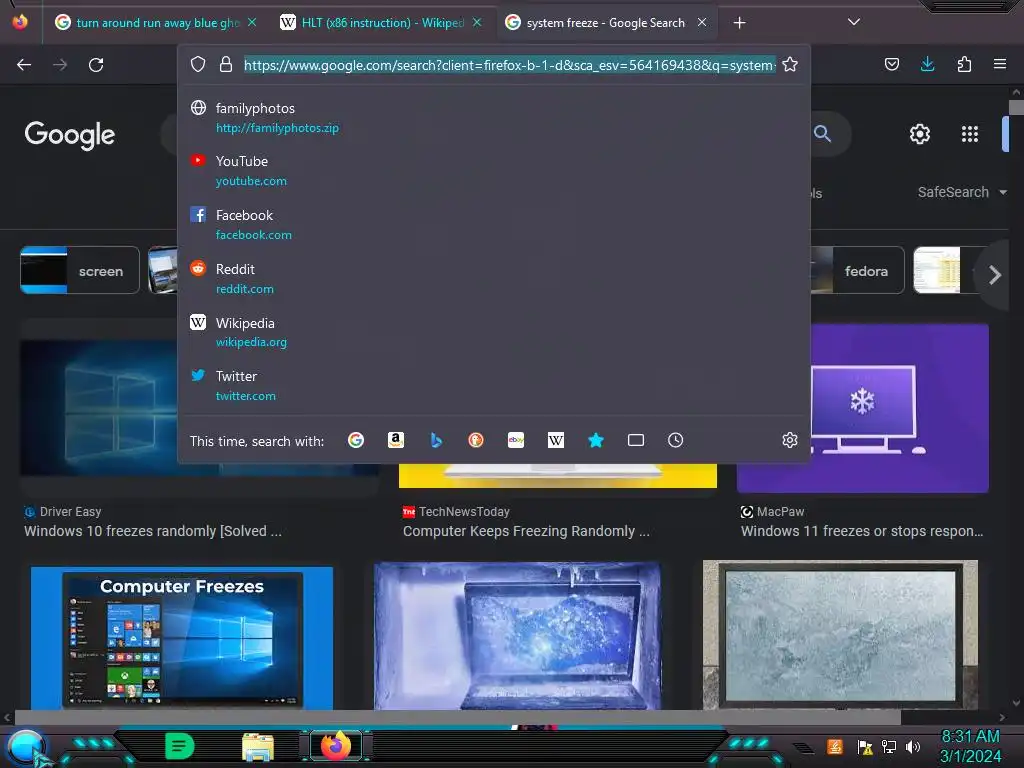
Task: Open search settings gear in dropdown
Action: tap(790, 440)
